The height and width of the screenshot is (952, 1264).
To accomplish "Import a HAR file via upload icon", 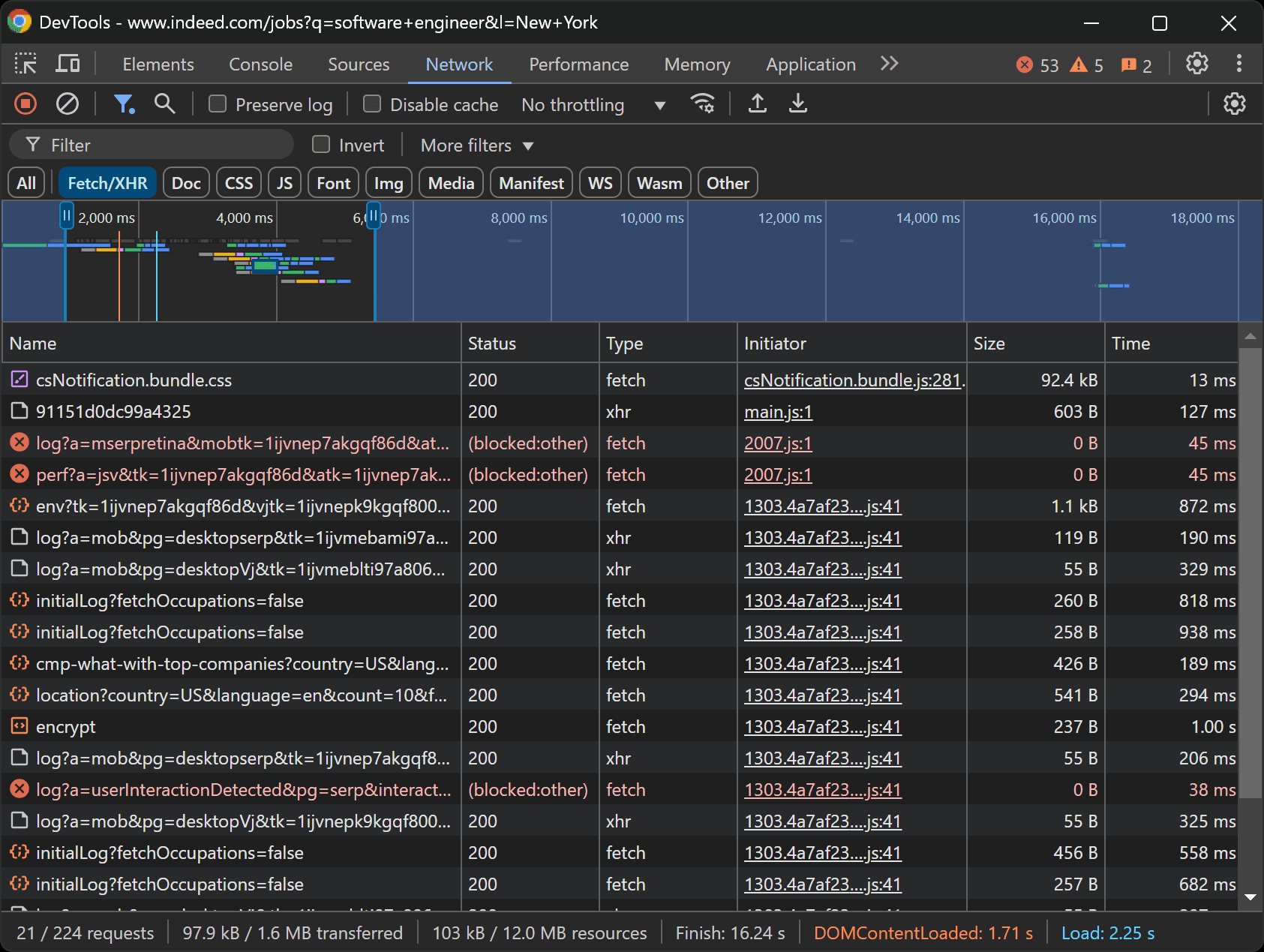I will tap(757, 104).
